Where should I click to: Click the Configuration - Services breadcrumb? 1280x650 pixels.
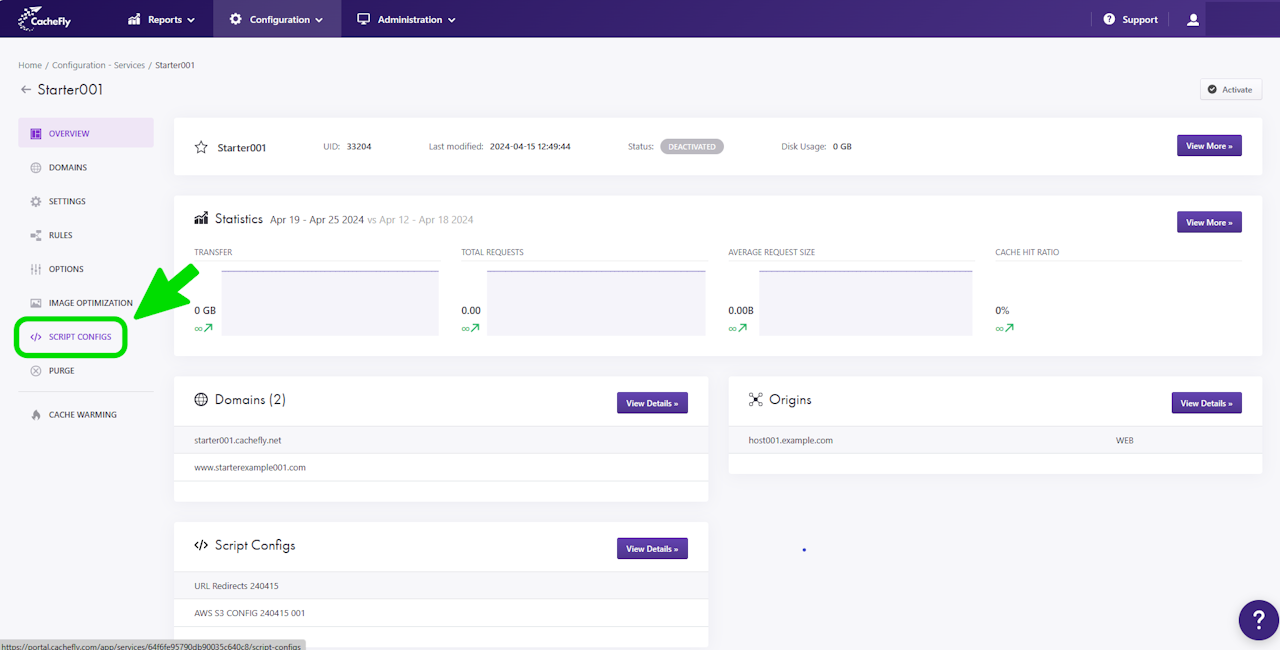pos(98,65)
